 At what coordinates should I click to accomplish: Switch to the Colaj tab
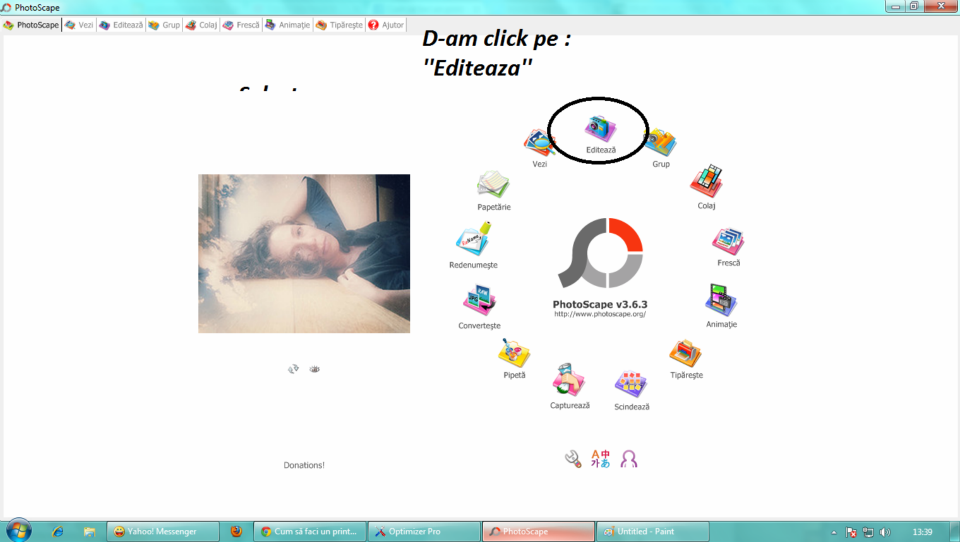tap(201, 25)
